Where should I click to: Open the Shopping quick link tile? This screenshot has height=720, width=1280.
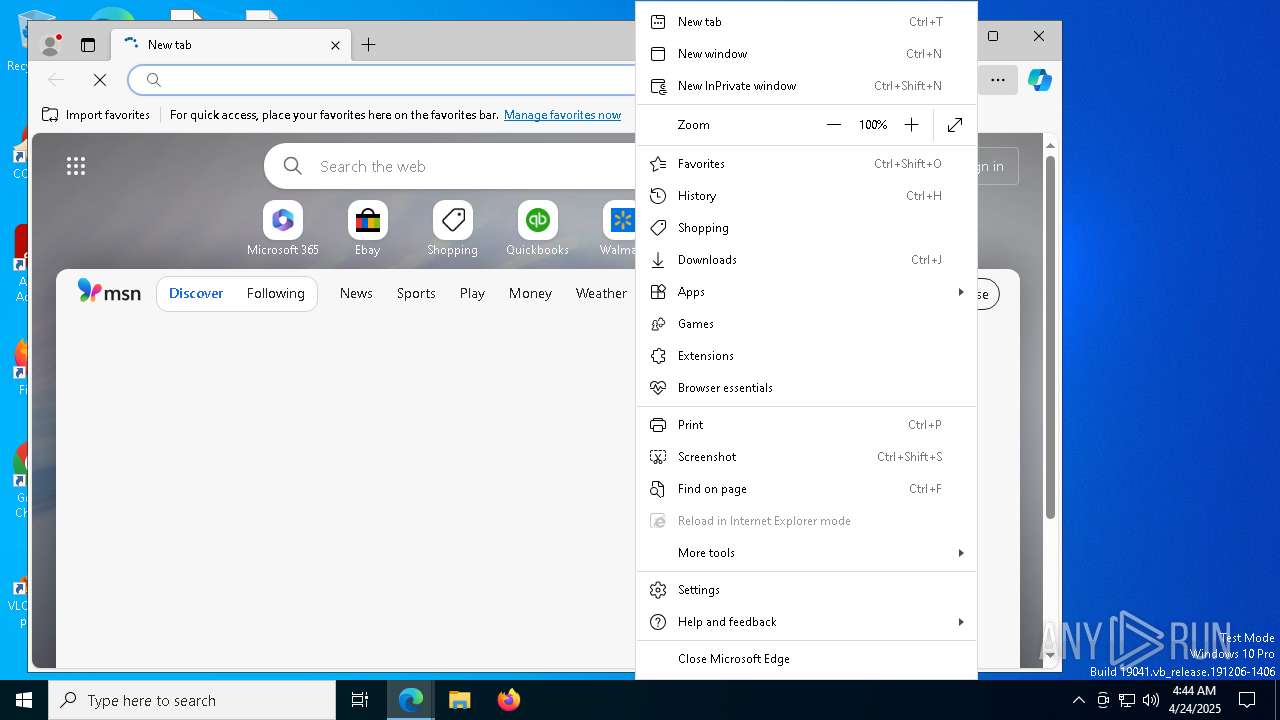click(x=452, y=229)
